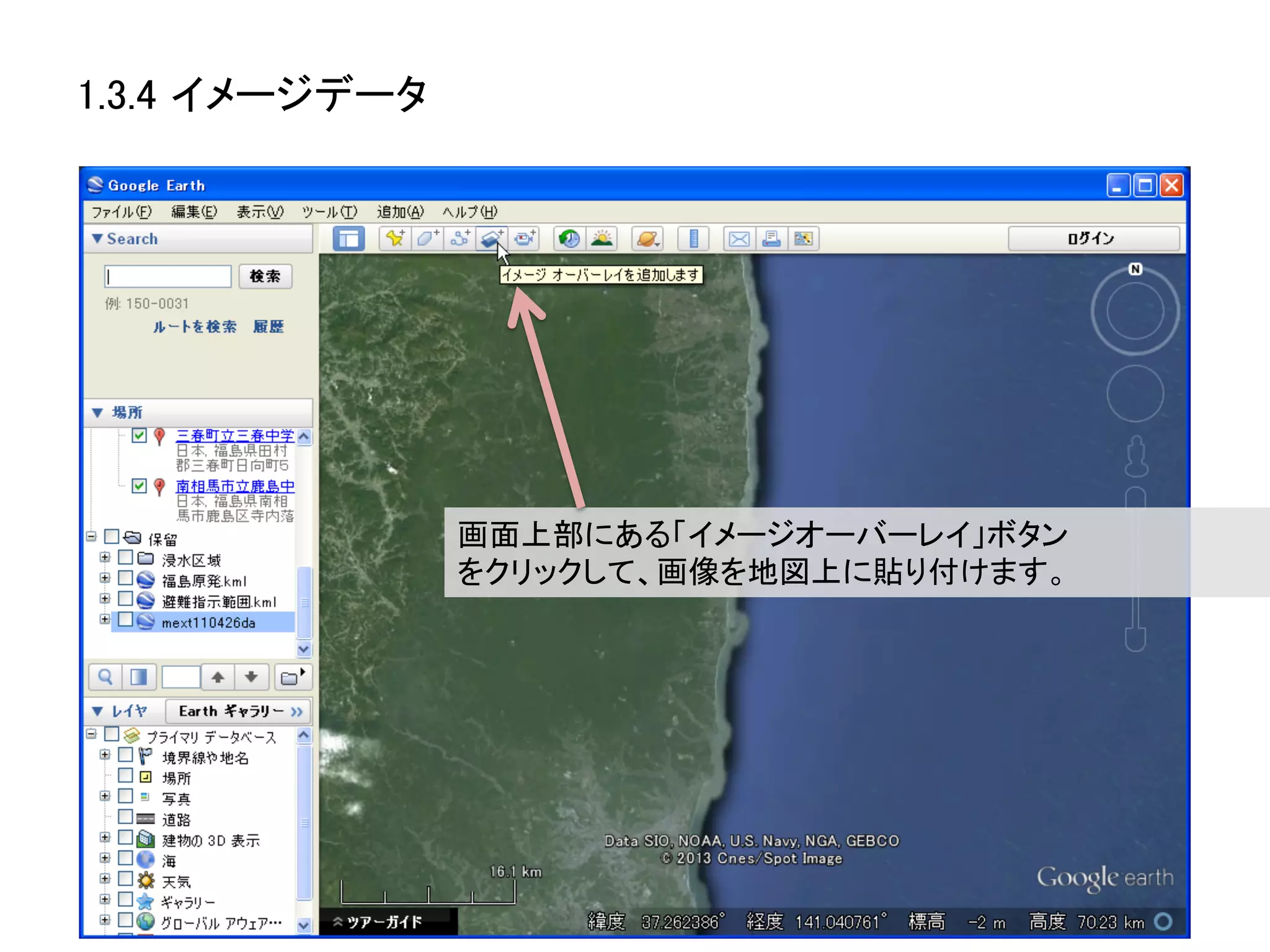Click the magnifier search-places icon
Screen dimensions: 1270x952
click(x=105, y=677)
